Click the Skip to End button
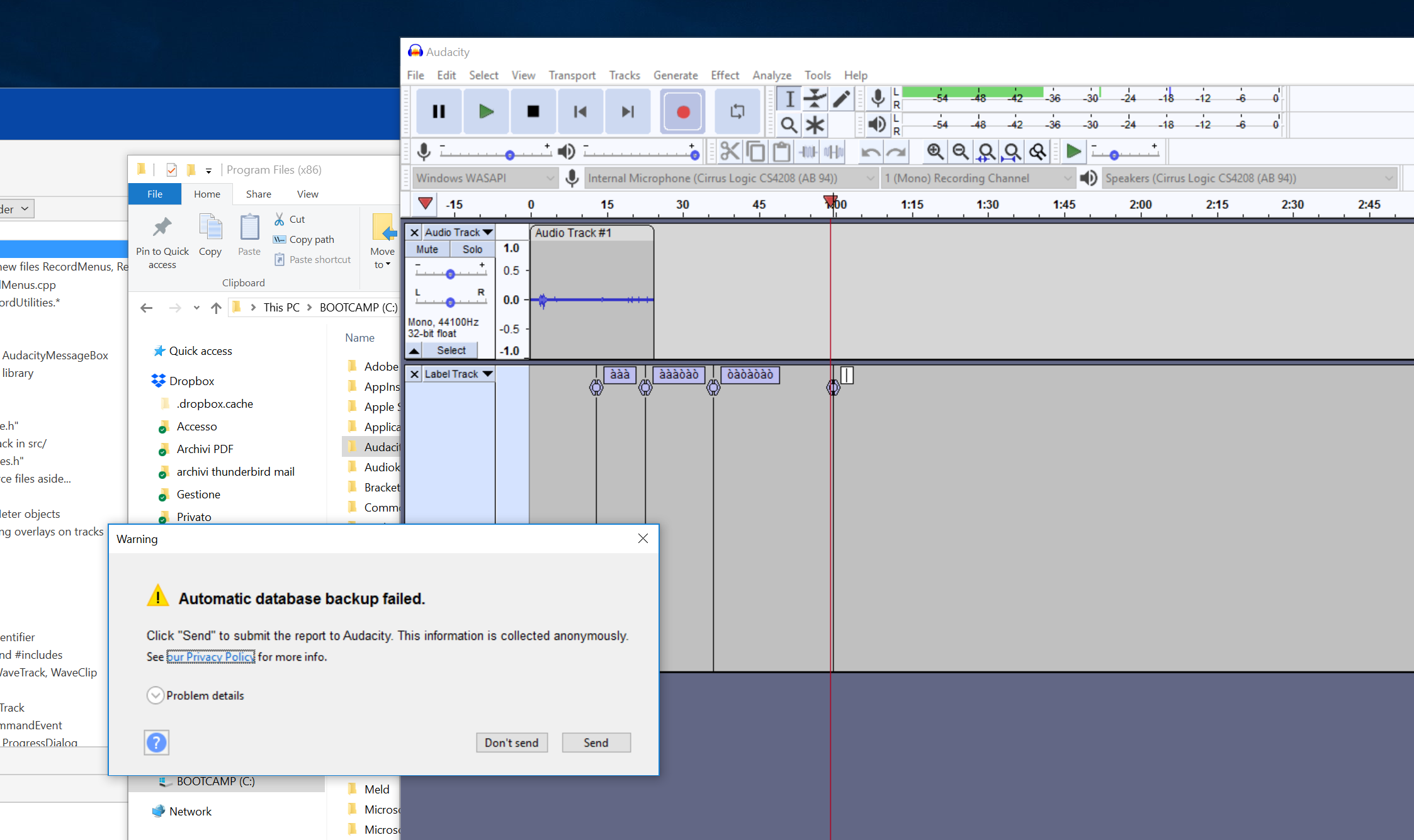Screen dimensions: 1414x840 tap(628, 111)
